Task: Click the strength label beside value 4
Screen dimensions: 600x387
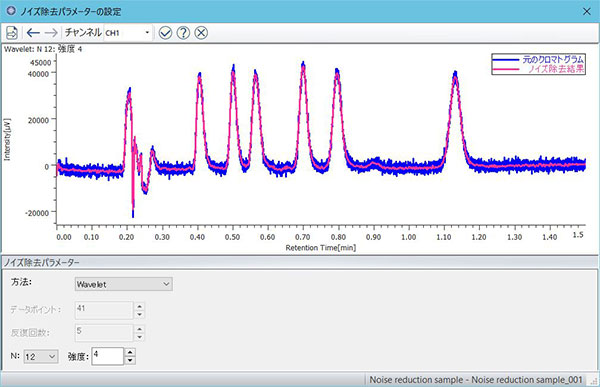Action: point(78,357)
